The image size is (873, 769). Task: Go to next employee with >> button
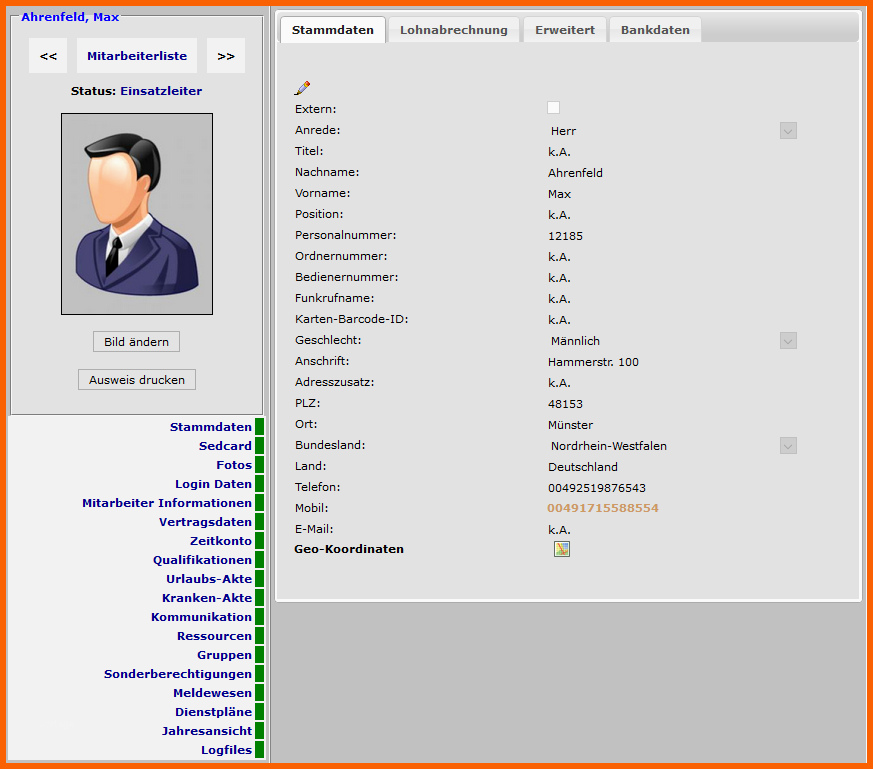[226, 56]
